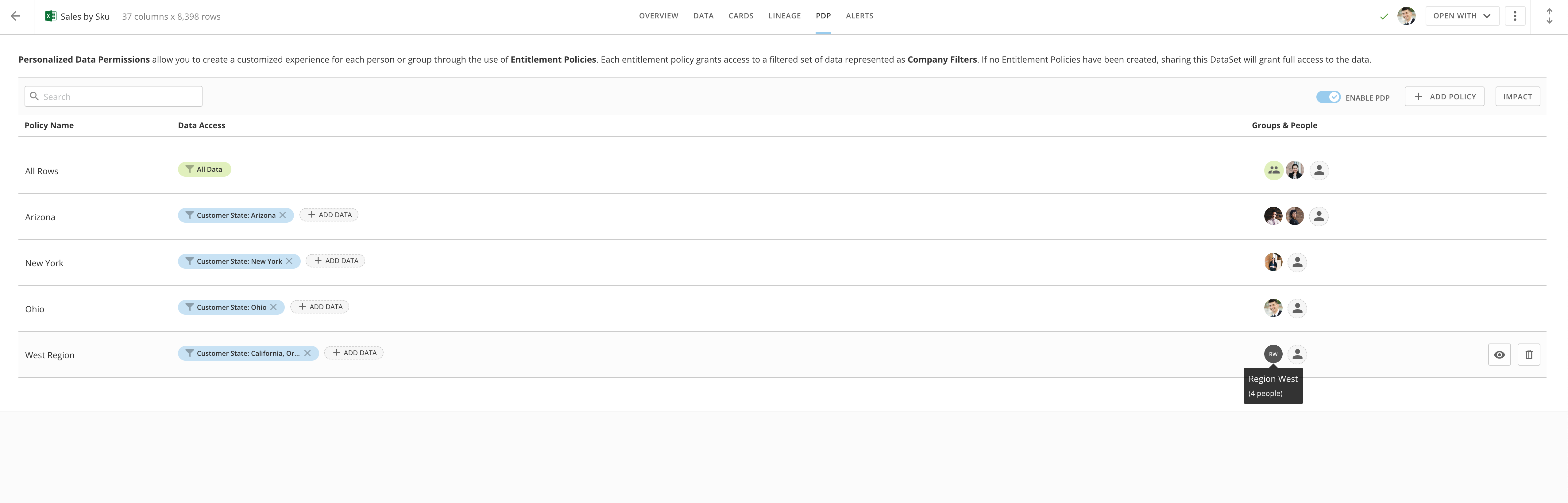Select the All Data filter pill
This screenshot has width=1568, height=503.
[x=205, y=170]
